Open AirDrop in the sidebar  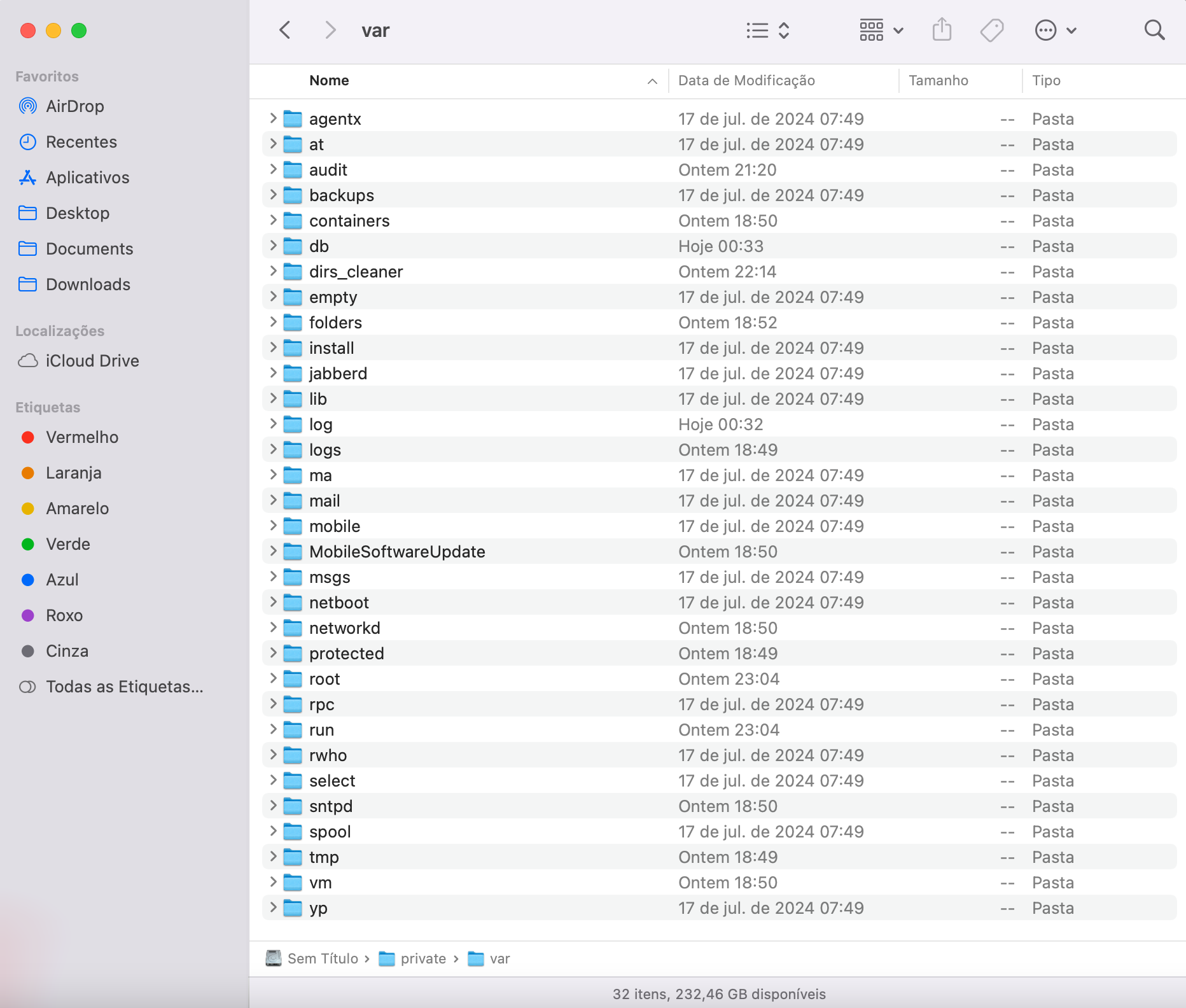[x=74, y=106]
